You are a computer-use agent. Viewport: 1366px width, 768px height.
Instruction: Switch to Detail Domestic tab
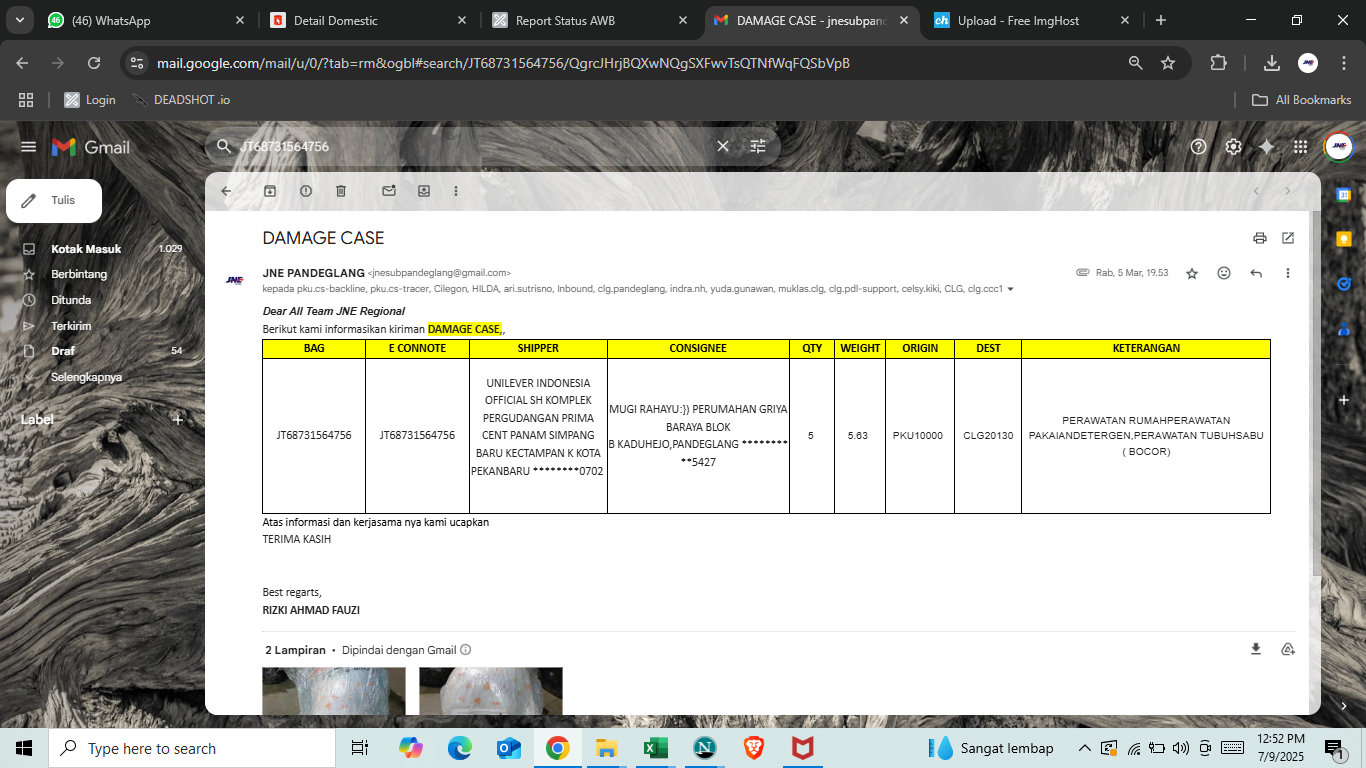pos(369,20)
